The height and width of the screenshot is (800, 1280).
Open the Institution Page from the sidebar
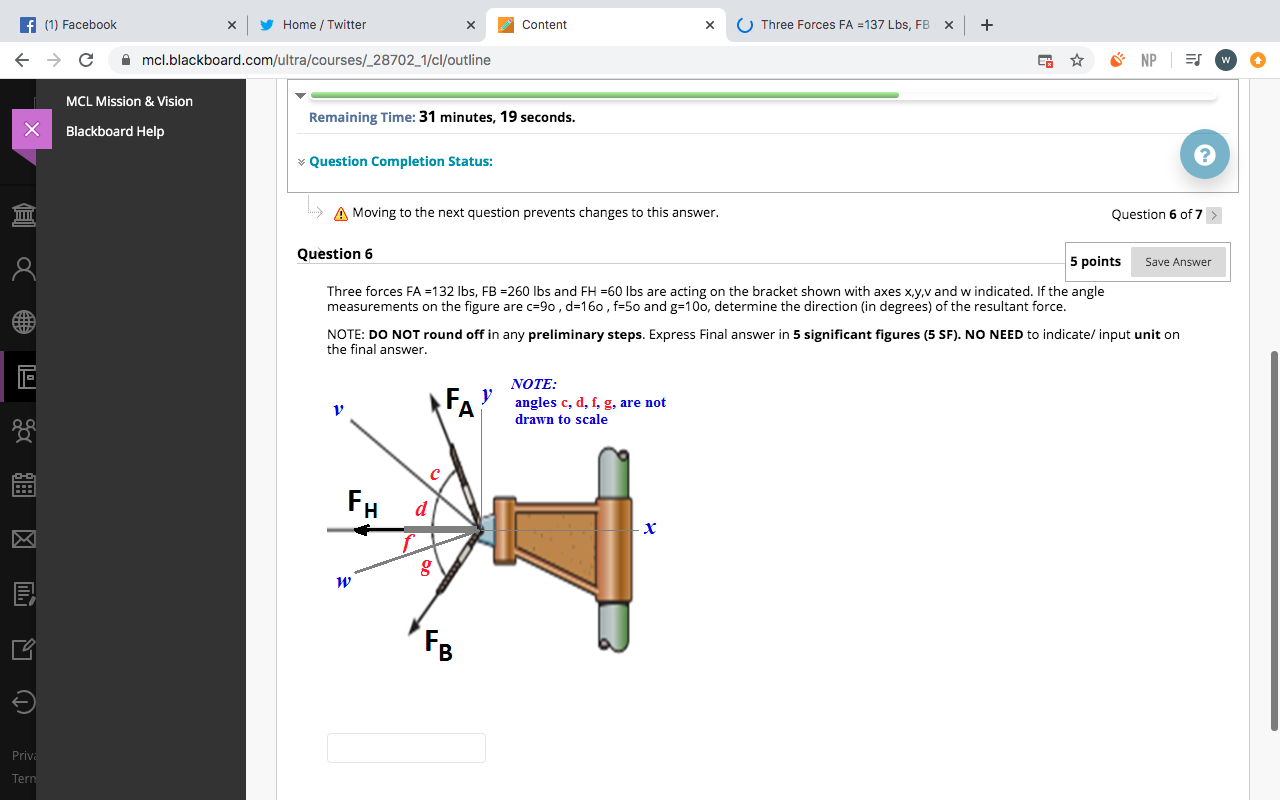(22, 214)
